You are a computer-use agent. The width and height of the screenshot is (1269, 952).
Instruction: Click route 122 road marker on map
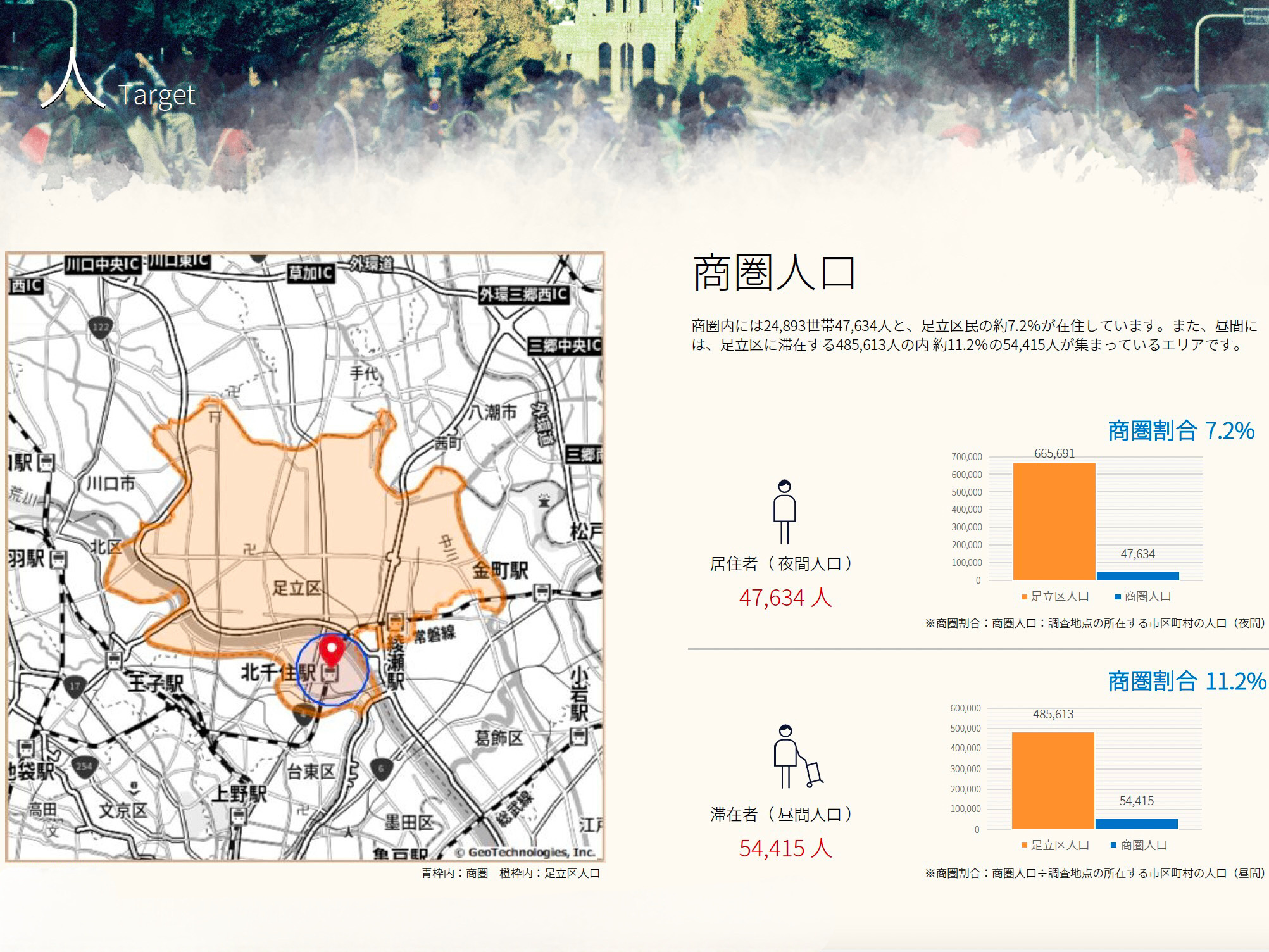(101, 327)
